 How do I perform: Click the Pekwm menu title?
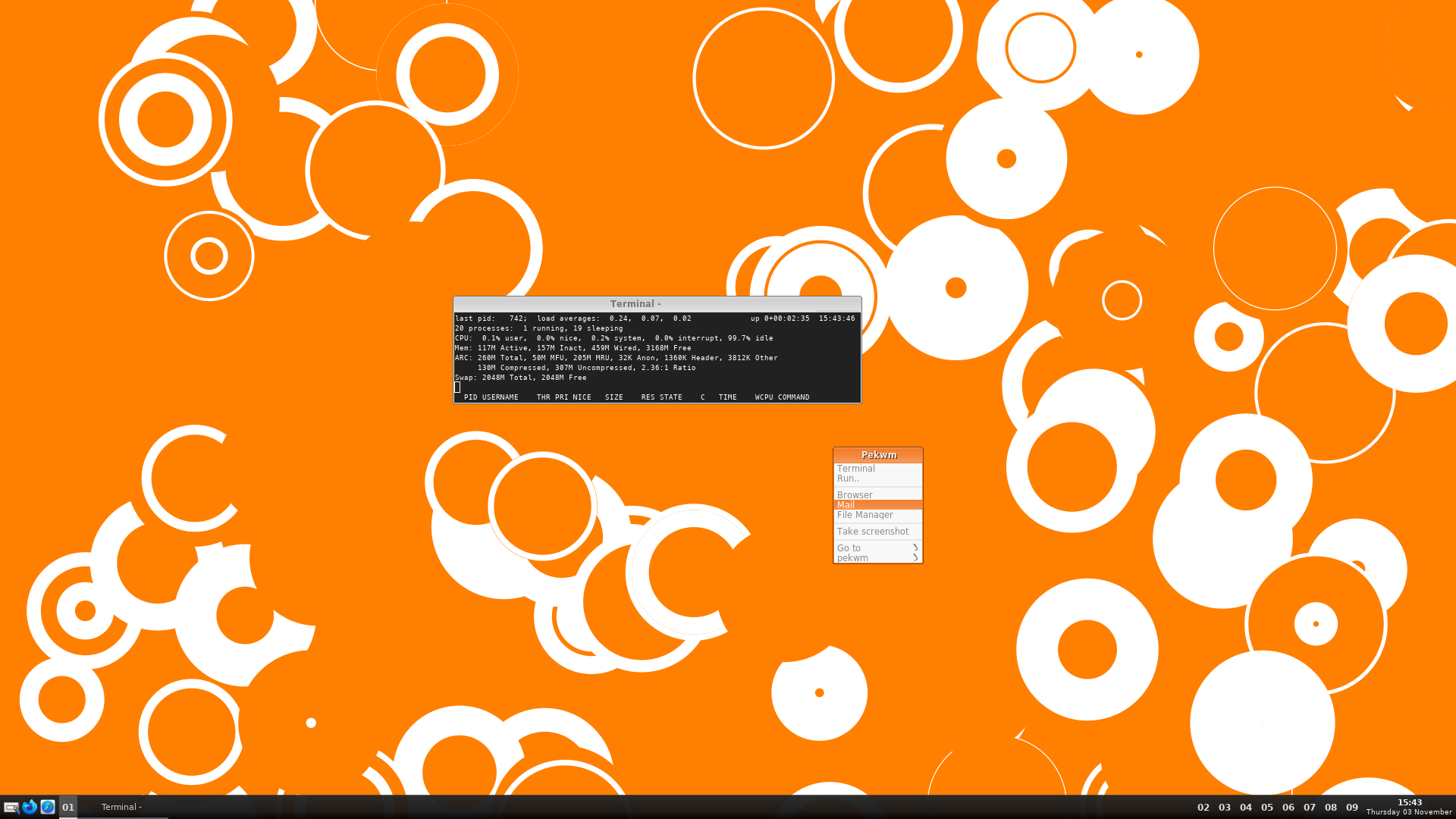tap(878, 455)
